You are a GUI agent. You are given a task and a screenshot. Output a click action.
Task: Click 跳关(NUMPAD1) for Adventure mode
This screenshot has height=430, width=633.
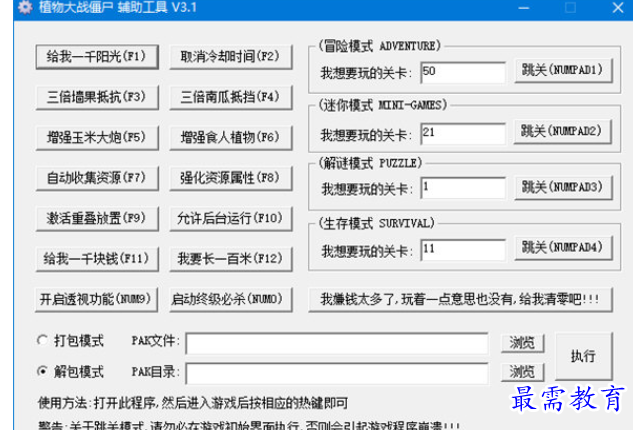(563, 71)
